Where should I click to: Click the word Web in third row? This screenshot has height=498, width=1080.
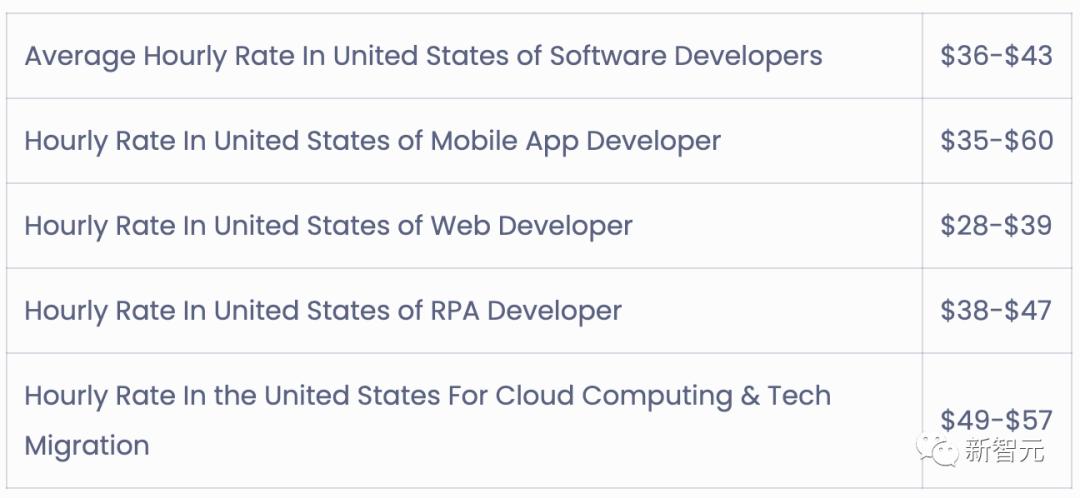460,226
